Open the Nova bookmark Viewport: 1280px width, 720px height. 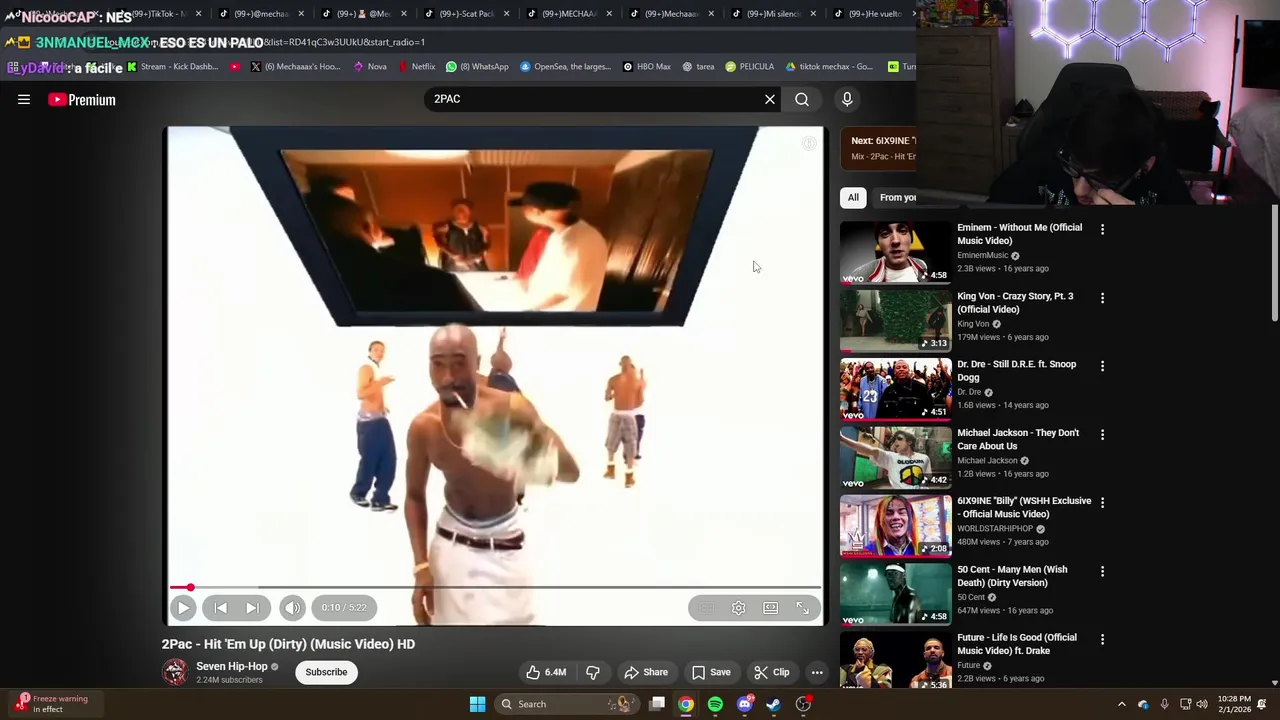pyautogui.click(x=370, y=66)
